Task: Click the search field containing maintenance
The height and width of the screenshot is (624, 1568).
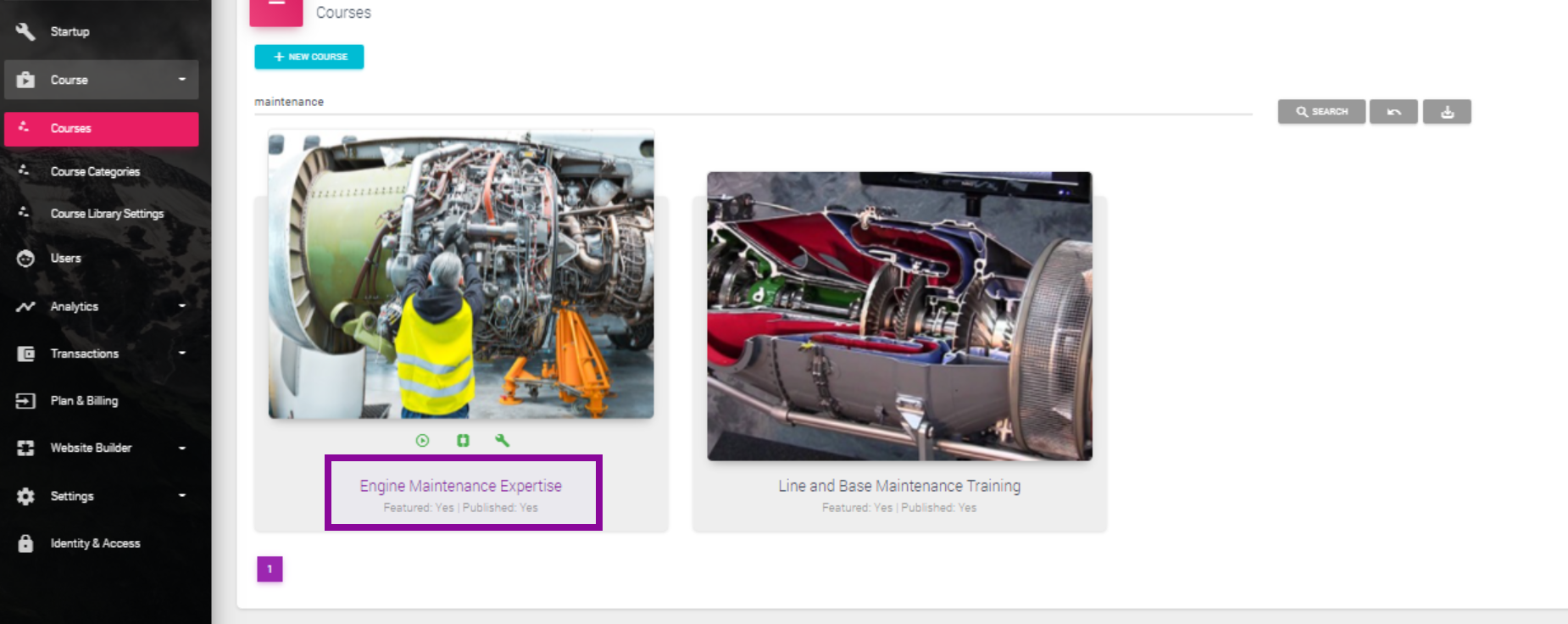Action: tap(753, 102)
